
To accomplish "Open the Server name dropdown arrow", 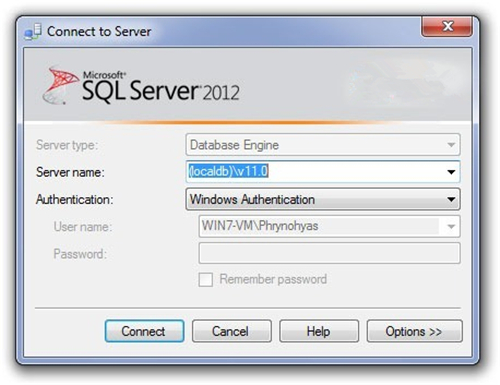I will 451,172.
